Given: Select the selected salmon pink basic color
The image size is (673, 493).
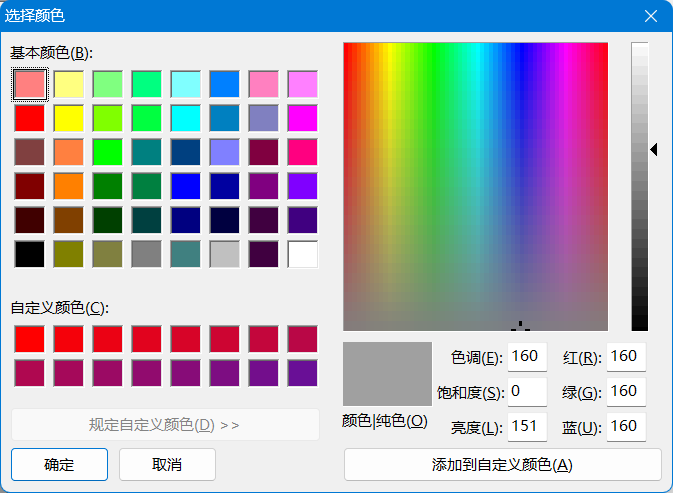Looking at the screenshot, I should [x=30, y=85].
